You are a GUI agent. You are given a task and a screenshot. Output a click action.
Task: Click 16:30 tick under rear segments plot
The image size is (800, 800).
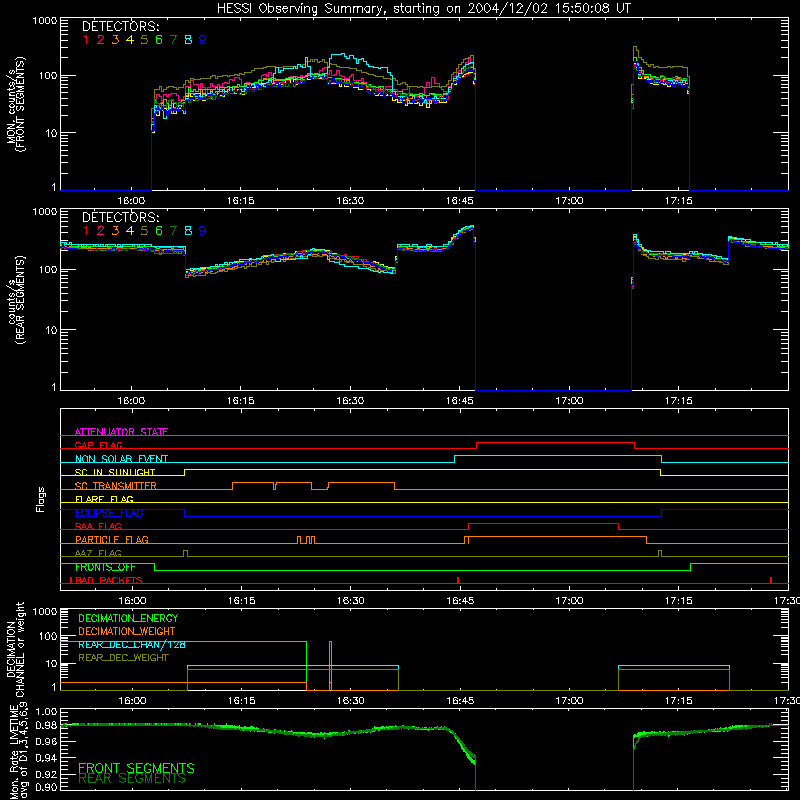click(350, 401)
